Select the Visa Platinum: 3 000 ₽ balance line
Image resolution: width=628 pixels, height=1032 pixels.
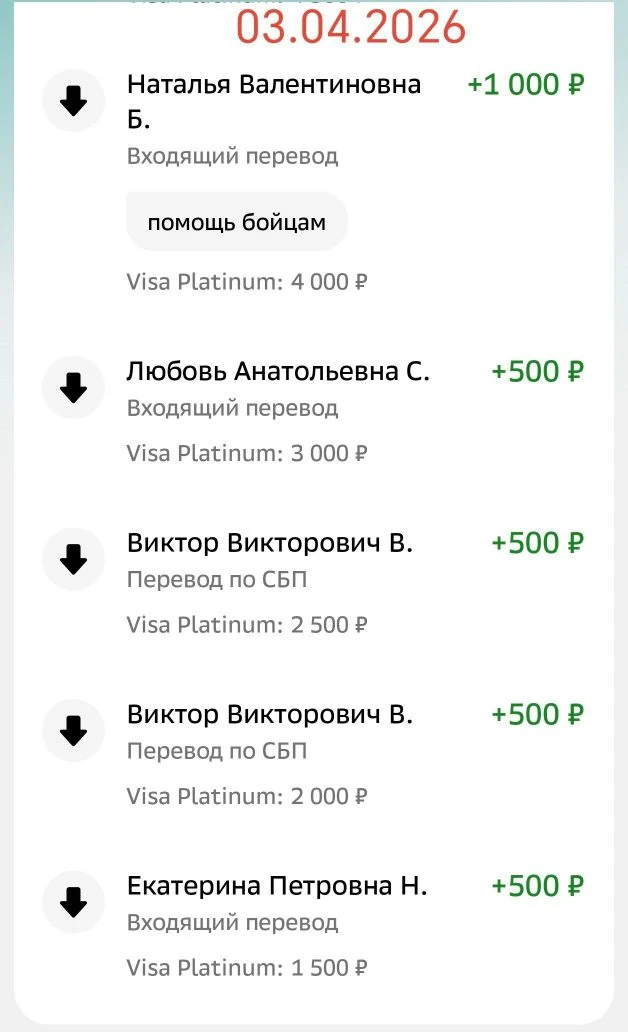click(x=247, y=453)
